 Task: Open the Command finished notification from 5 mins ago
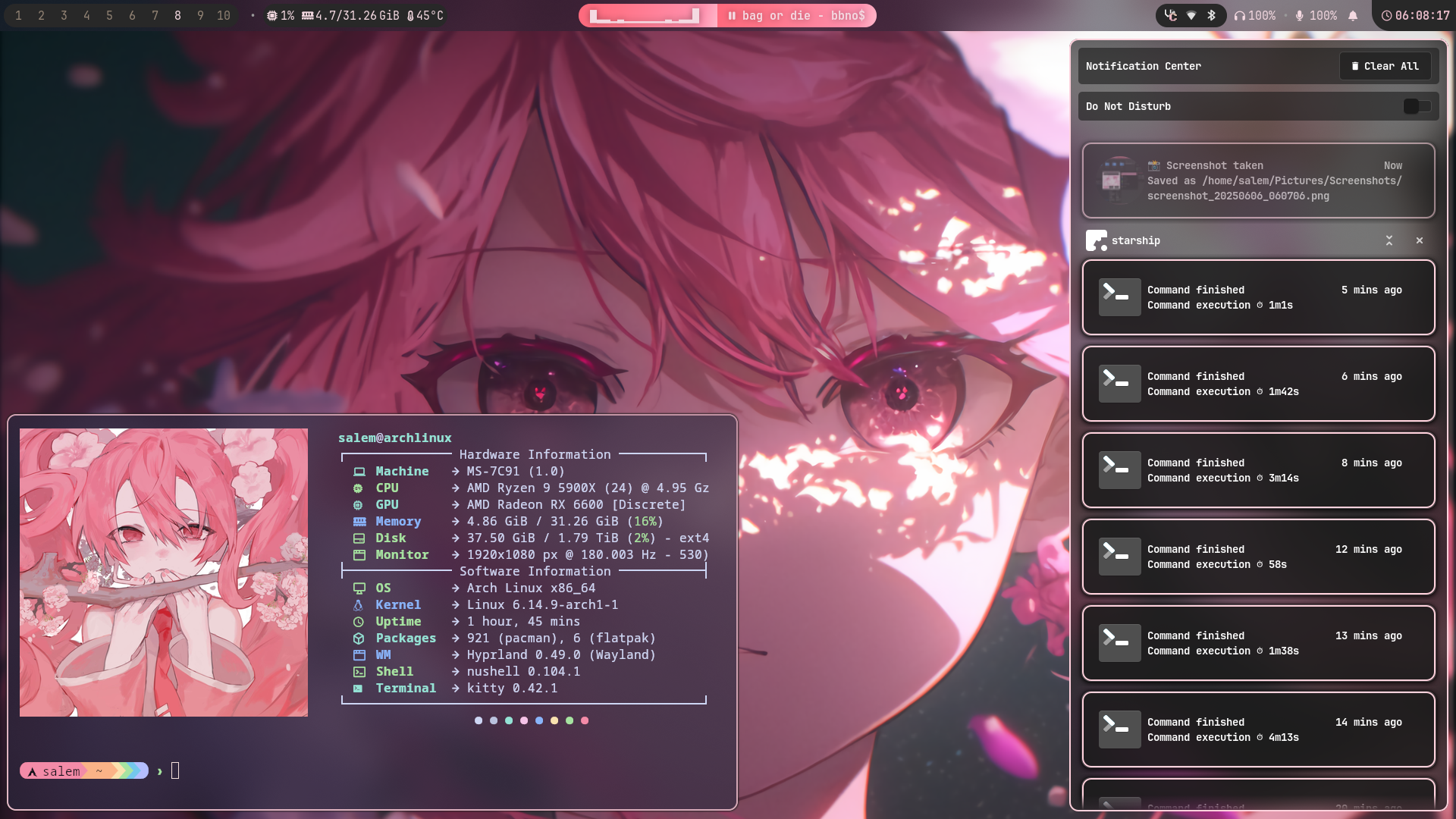coord(1258,297)
